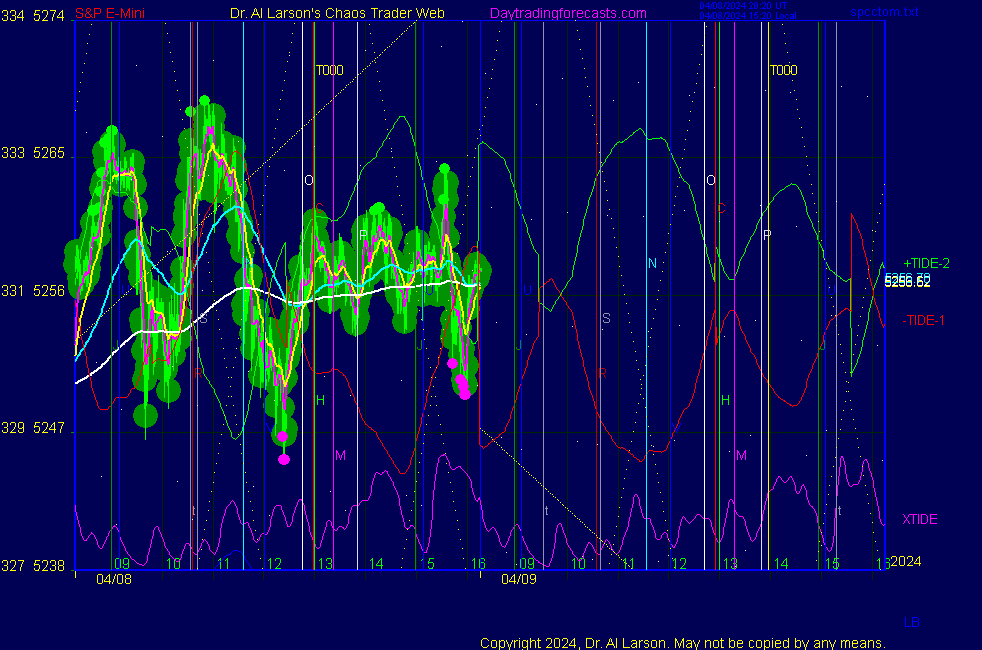Click the '334 5274' price axis label
982x650 pixels.
click(33, 16)
